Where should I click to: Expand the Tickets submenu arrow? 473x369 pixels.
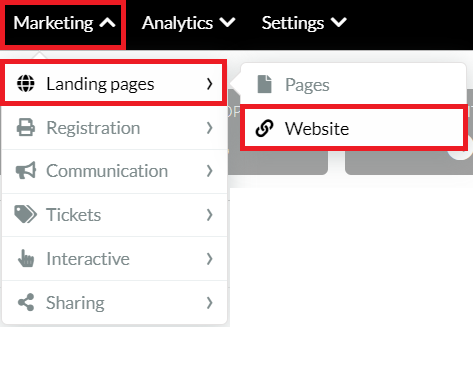209,215
